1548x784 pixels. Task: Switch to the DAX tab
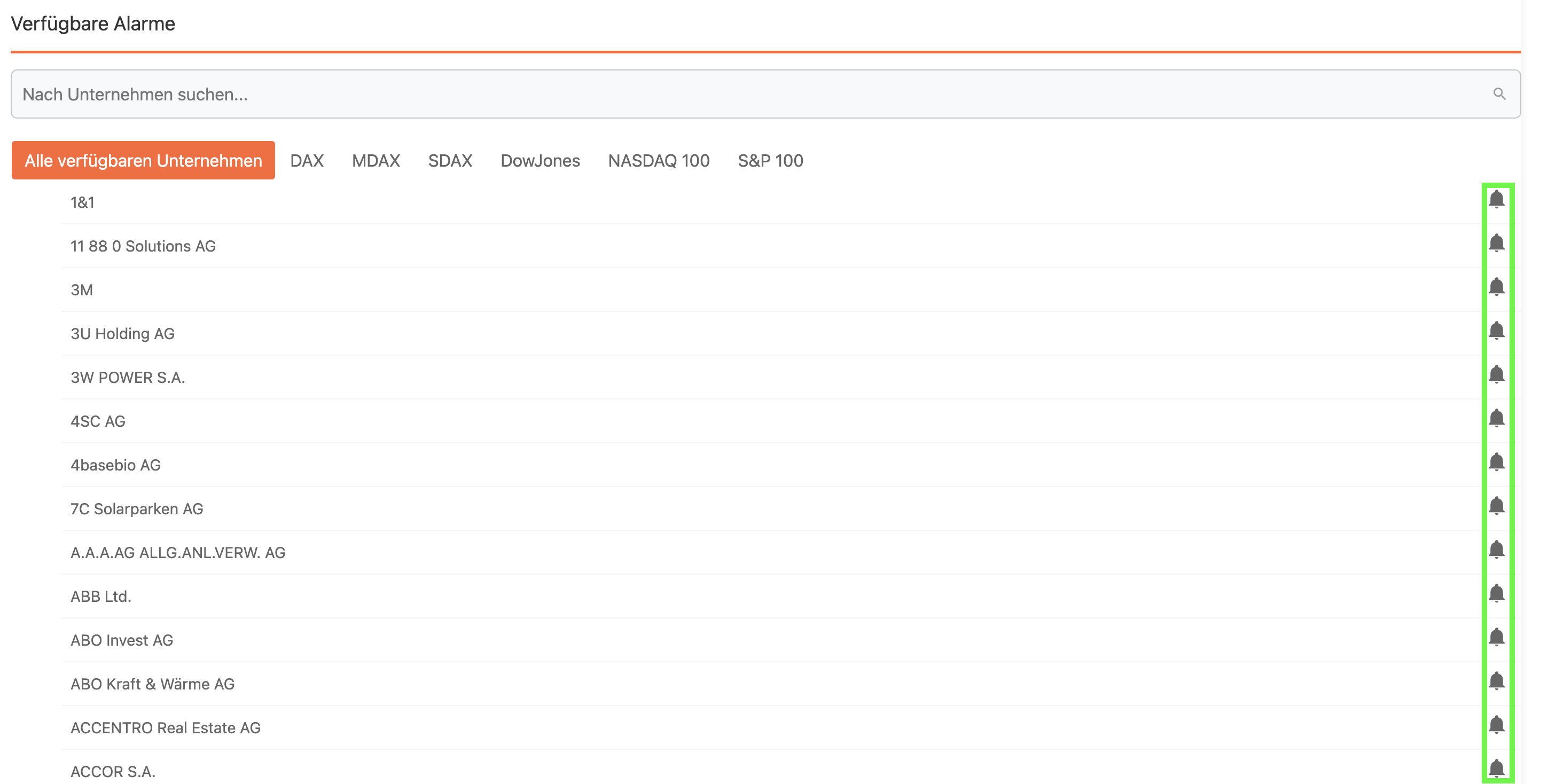click(307, 160)
